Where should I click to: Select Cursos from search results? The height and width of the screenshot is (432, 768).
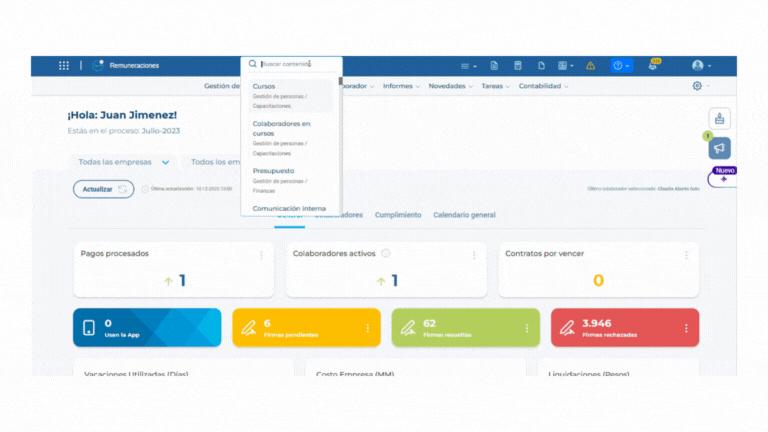pos(264,87)
